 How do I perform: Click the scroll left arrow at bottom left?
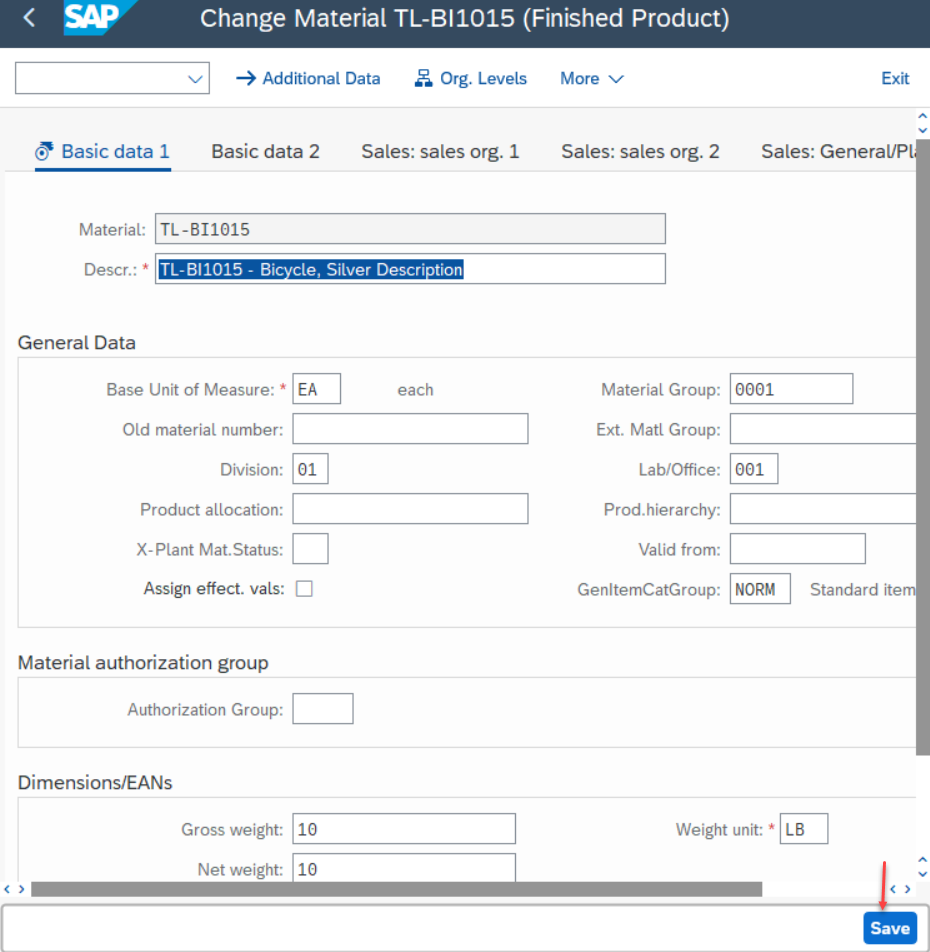tap(7, 889)
